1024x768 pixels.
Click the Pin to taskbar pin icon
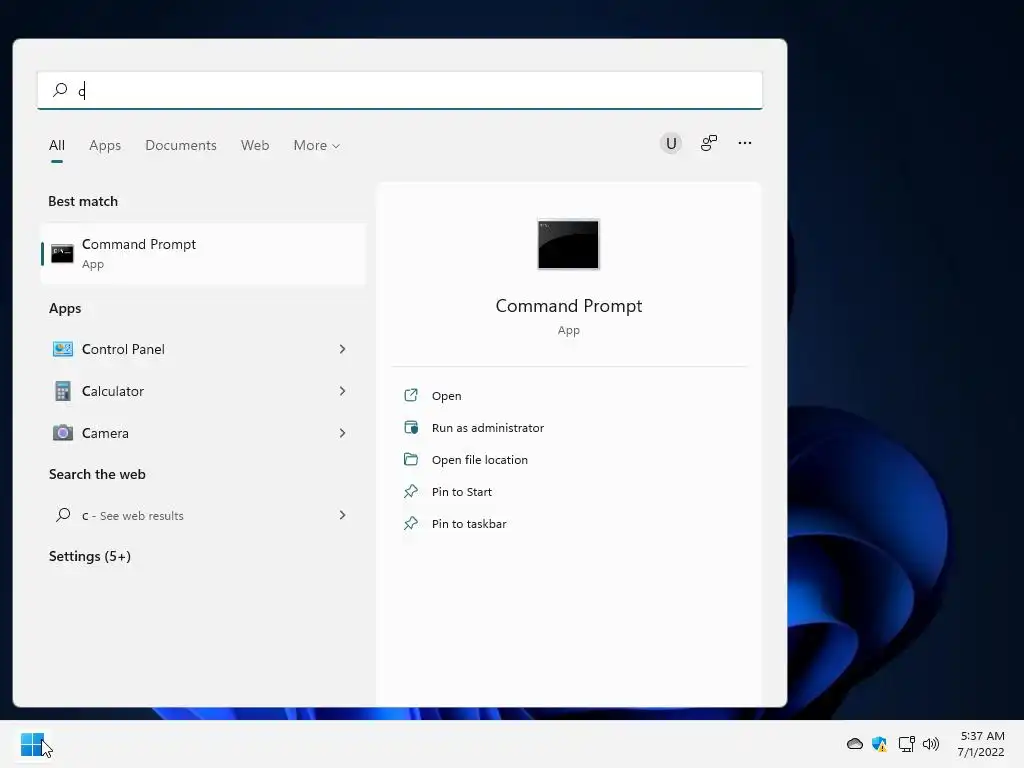point(411,523)
